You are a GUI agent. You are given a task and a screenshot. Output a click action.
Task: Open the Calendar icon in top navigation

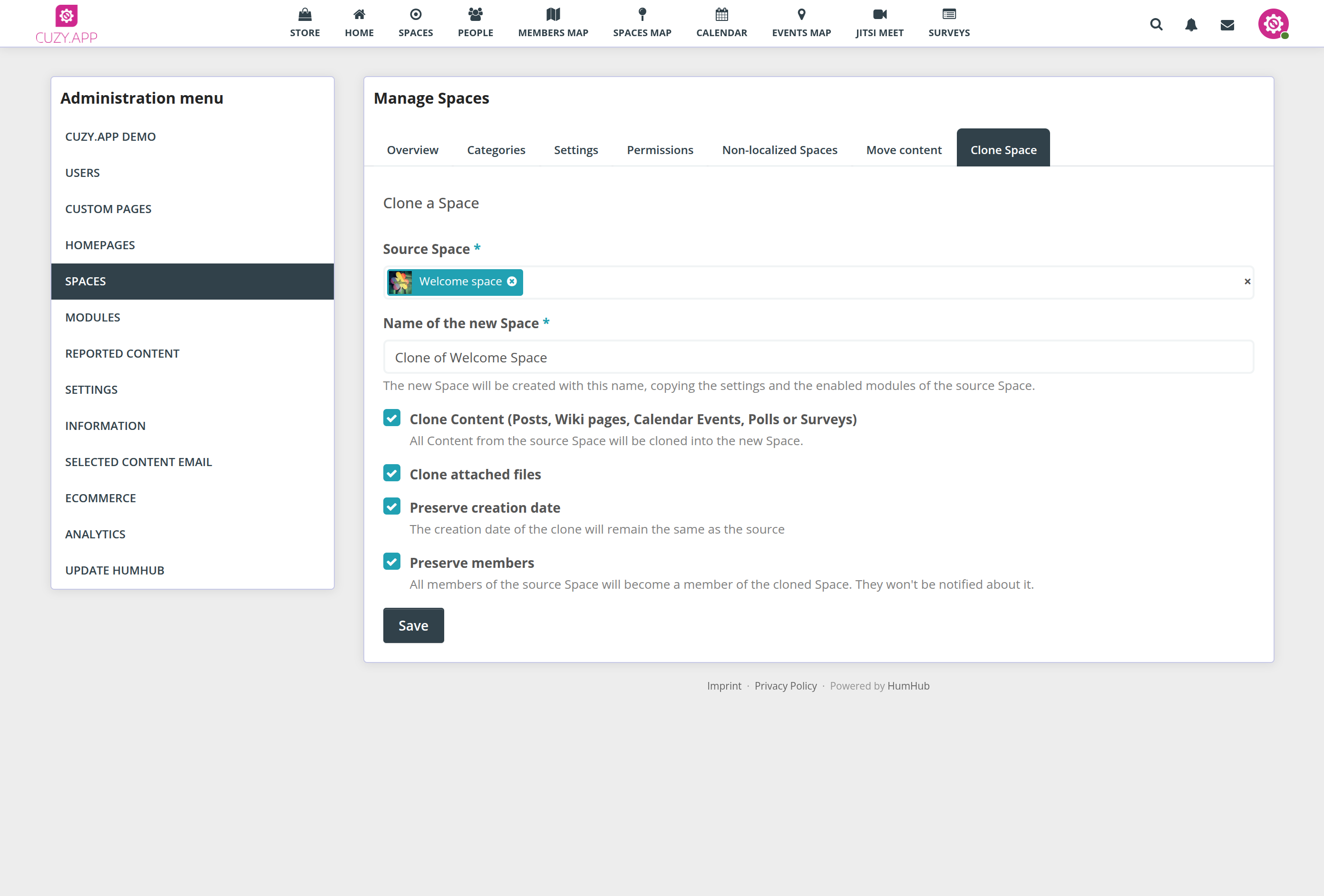point(721,14)
